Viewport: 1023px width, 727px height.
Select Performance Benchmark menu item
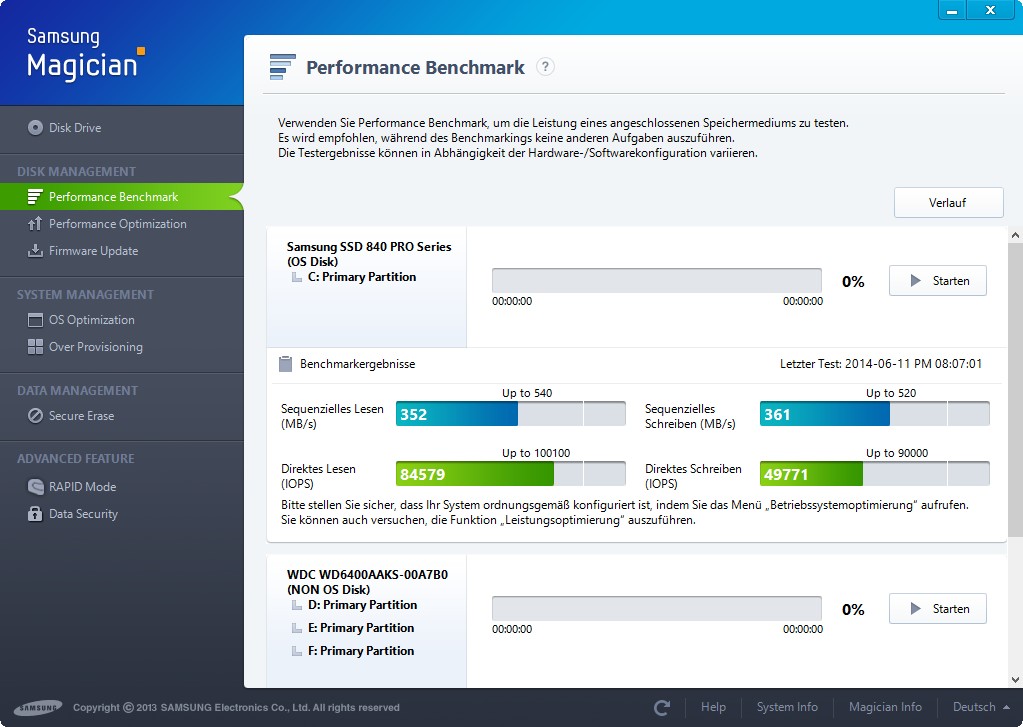[122, 196]
